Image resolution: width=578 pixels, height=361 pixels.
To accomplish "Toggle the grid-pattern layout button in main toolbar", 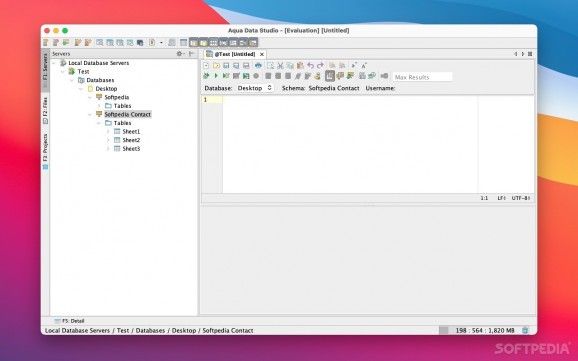I will [x=213, y=42].
